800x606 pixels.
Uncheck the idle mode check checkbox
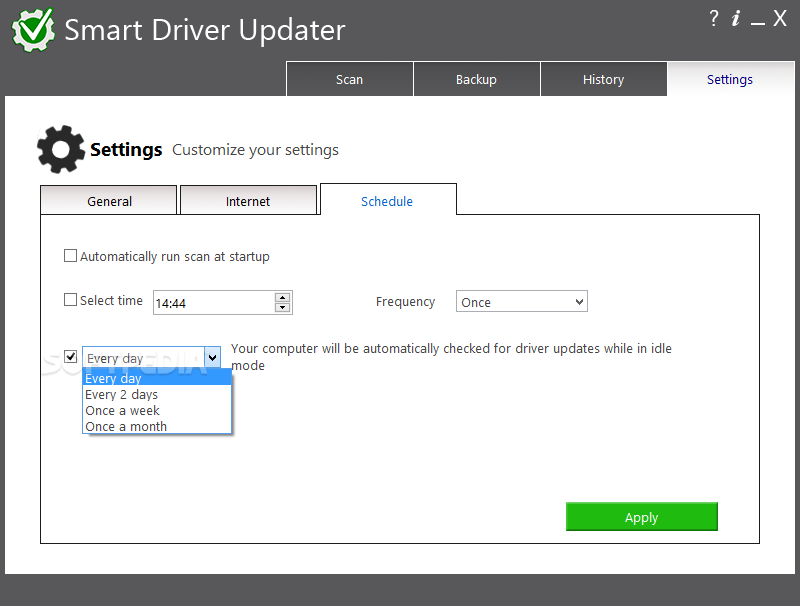point(70,356)
